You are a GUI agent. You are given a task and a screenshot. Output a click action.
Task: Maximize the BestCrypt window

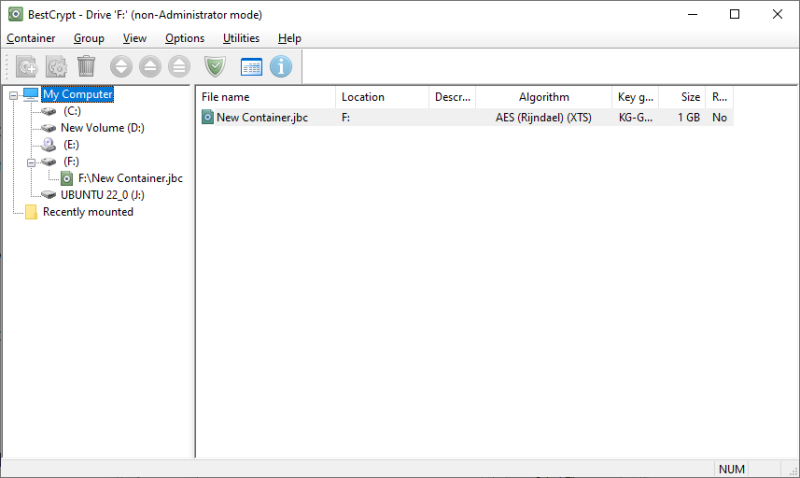click(x=735, y=14)
